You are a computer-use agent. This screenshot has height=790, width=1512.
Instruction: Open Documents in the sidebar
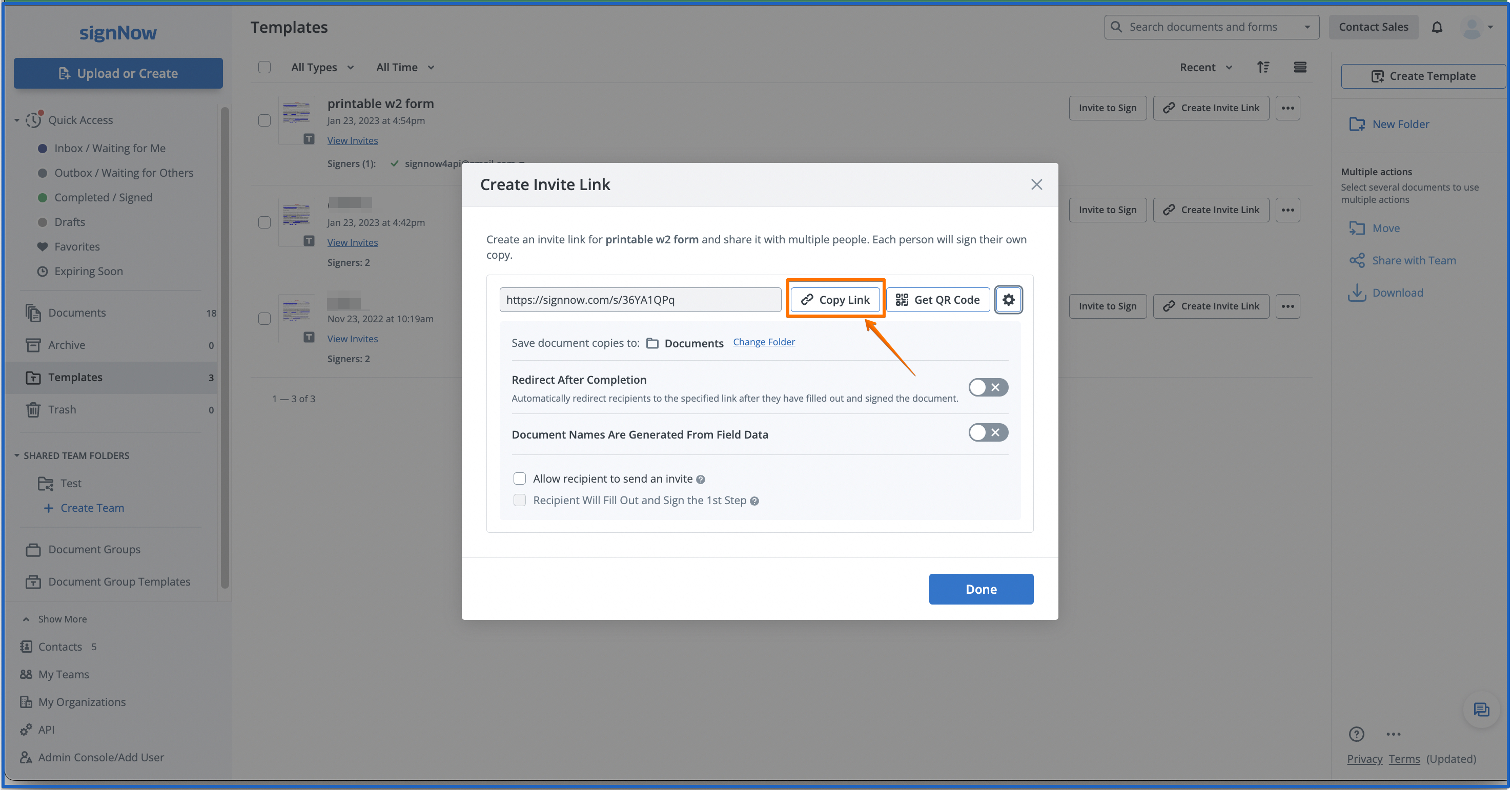click(77, 313)
